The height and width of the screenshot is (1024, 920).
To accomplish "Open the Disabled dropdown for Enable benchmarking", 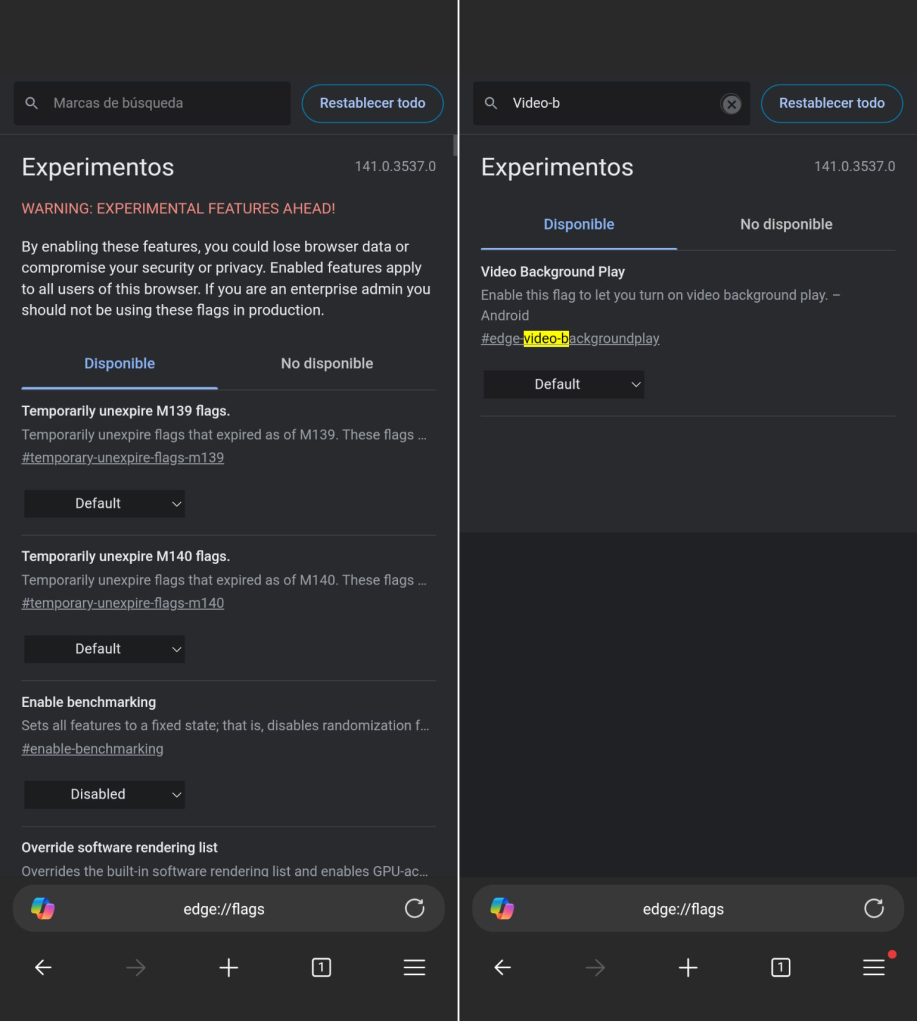I will [x=104, y=794].
